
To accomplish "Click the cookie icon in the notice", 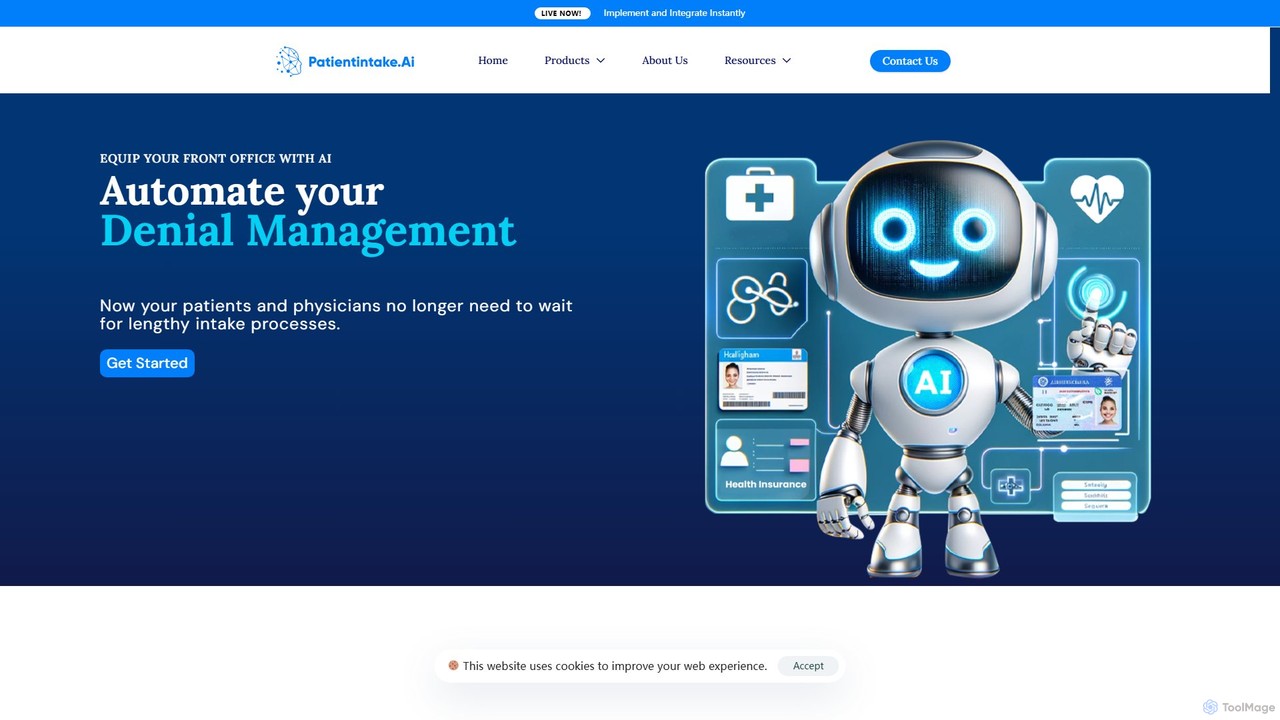I will coord(453,665).
